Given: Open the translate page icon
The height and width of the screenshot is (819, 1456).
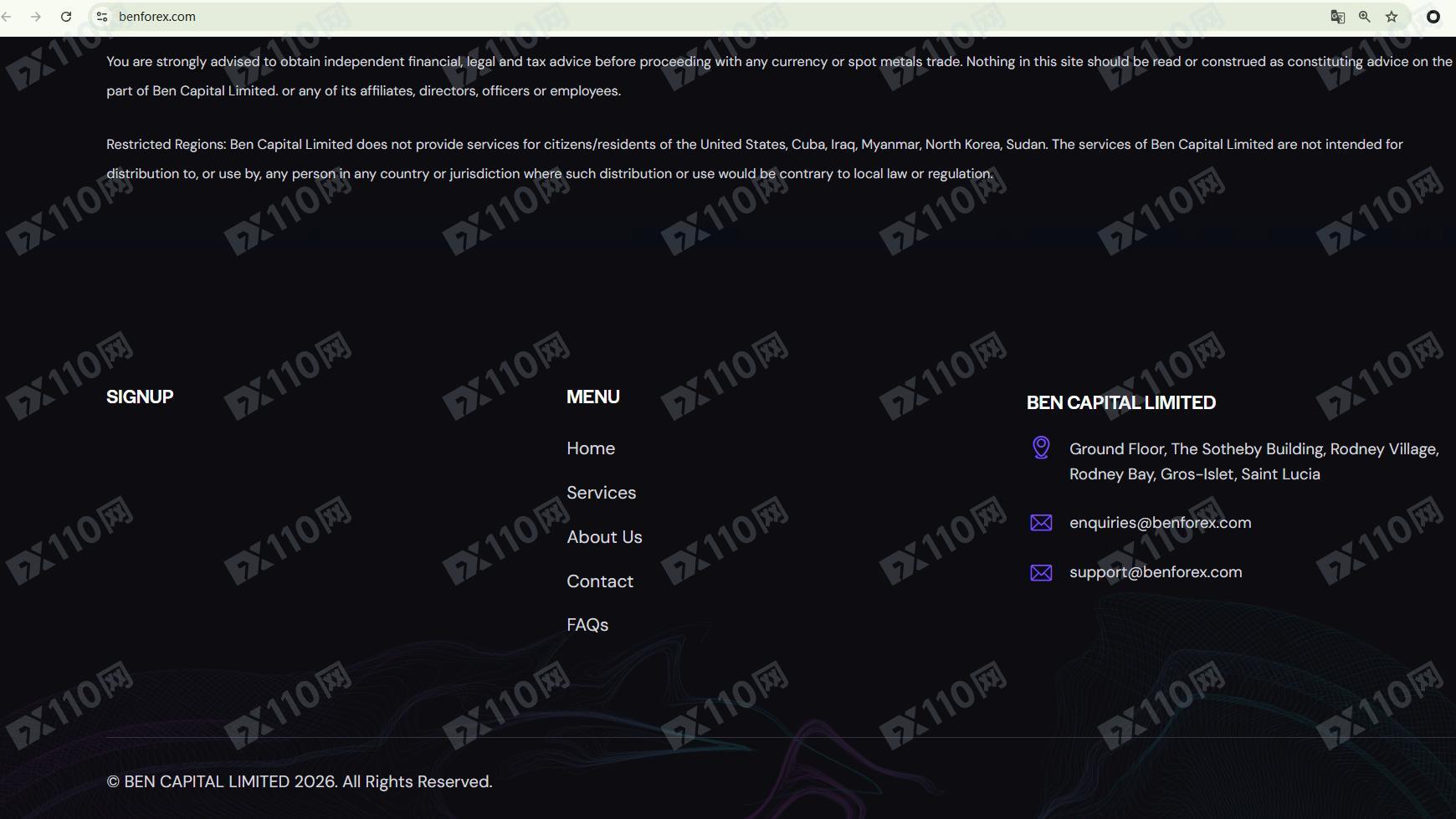Looking at the screenshot, I should tap(1337, 17).
